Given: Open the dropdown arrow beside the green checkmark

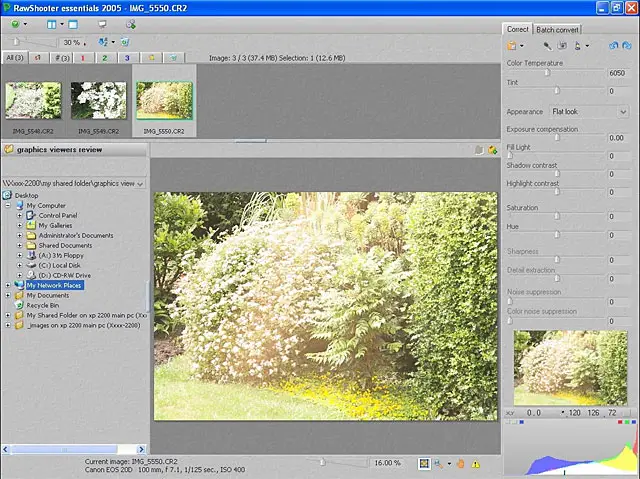Looking at the screenshot, I should [x=25, y=24].
